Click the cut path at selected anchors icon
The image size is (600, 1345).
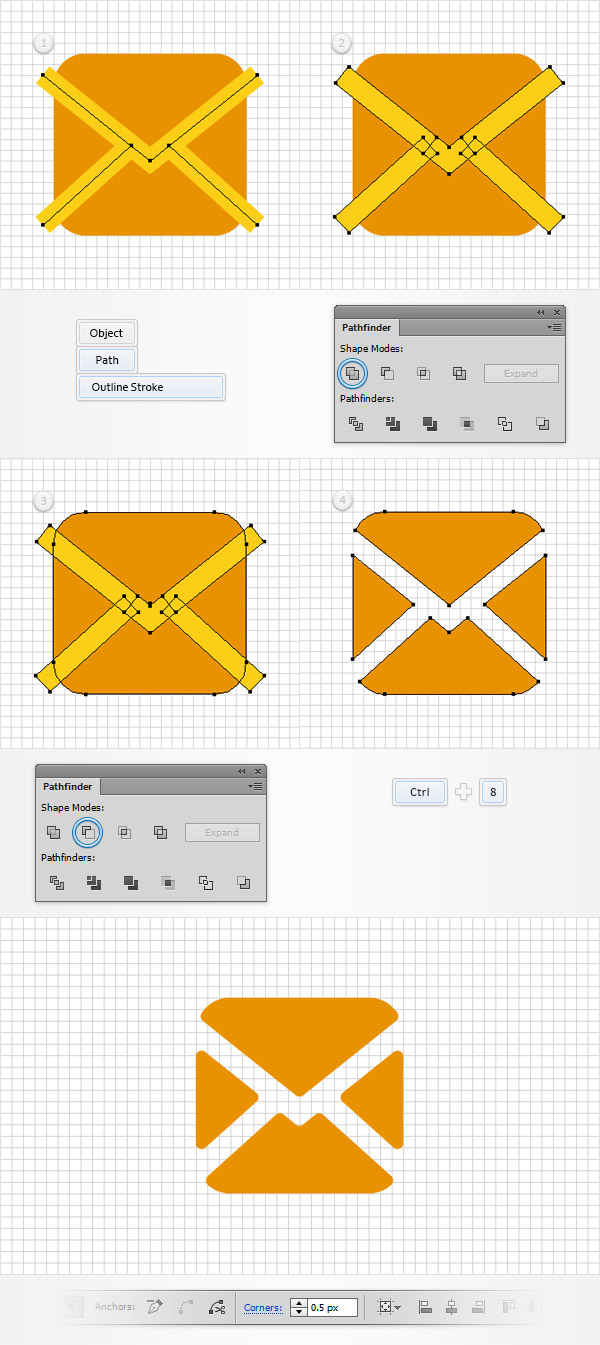[217, 1306]
